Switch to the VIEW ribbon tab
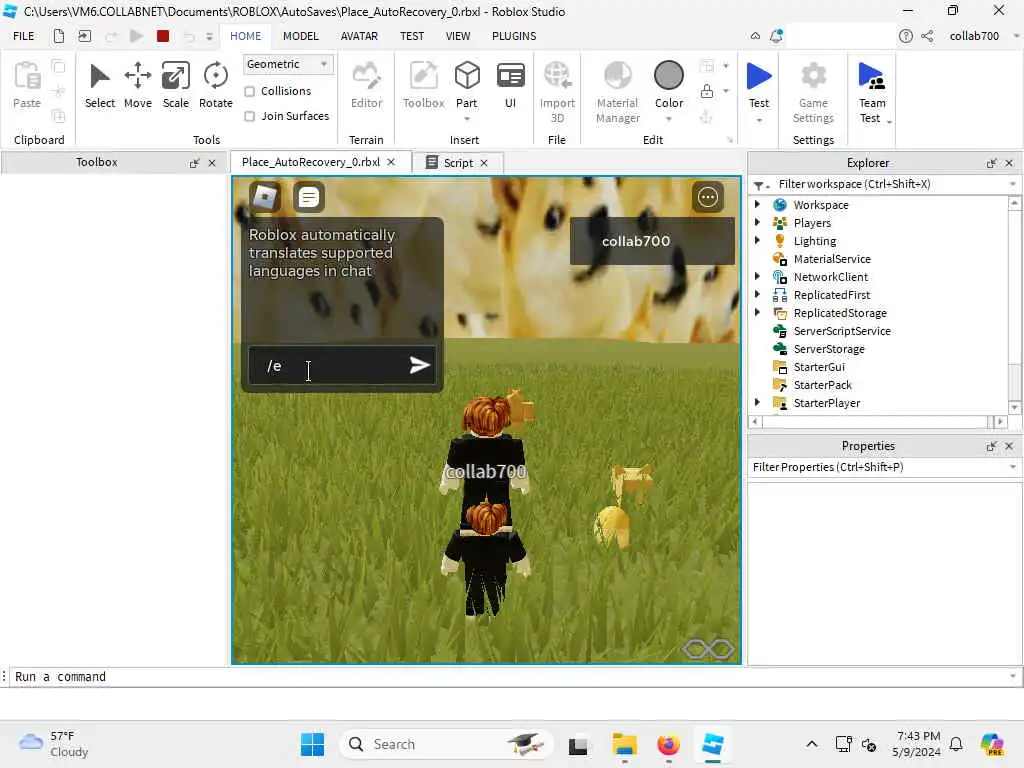The height and width of the screenshot is (768, 1024). (x=458, y=36)
